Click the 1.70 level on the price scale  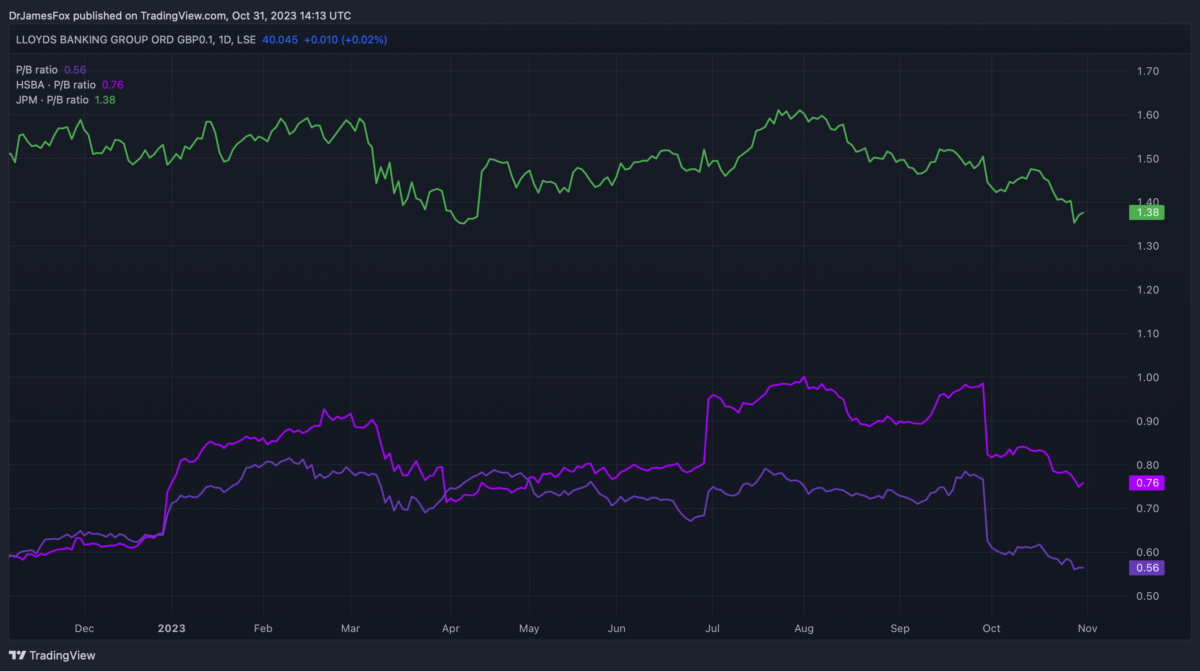(x=1147, y=71)
